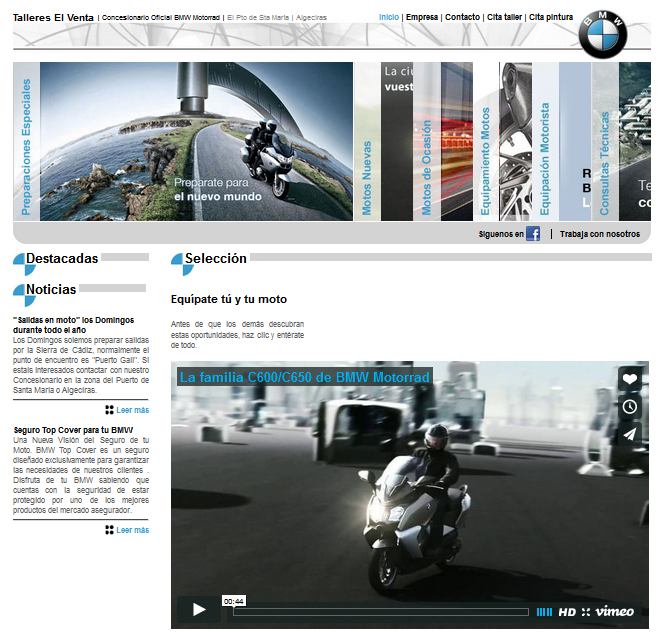The width and height of the screenshot is (662, 634).
Task: Click the 00:44 video time indicator
Action: (234, 601)
